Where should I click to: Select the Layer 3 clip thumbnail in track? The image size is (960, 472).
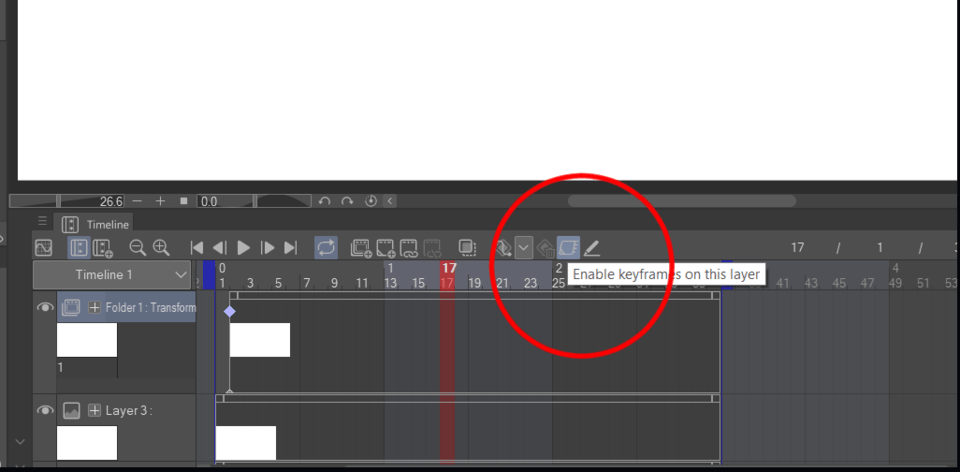point(246,443)
